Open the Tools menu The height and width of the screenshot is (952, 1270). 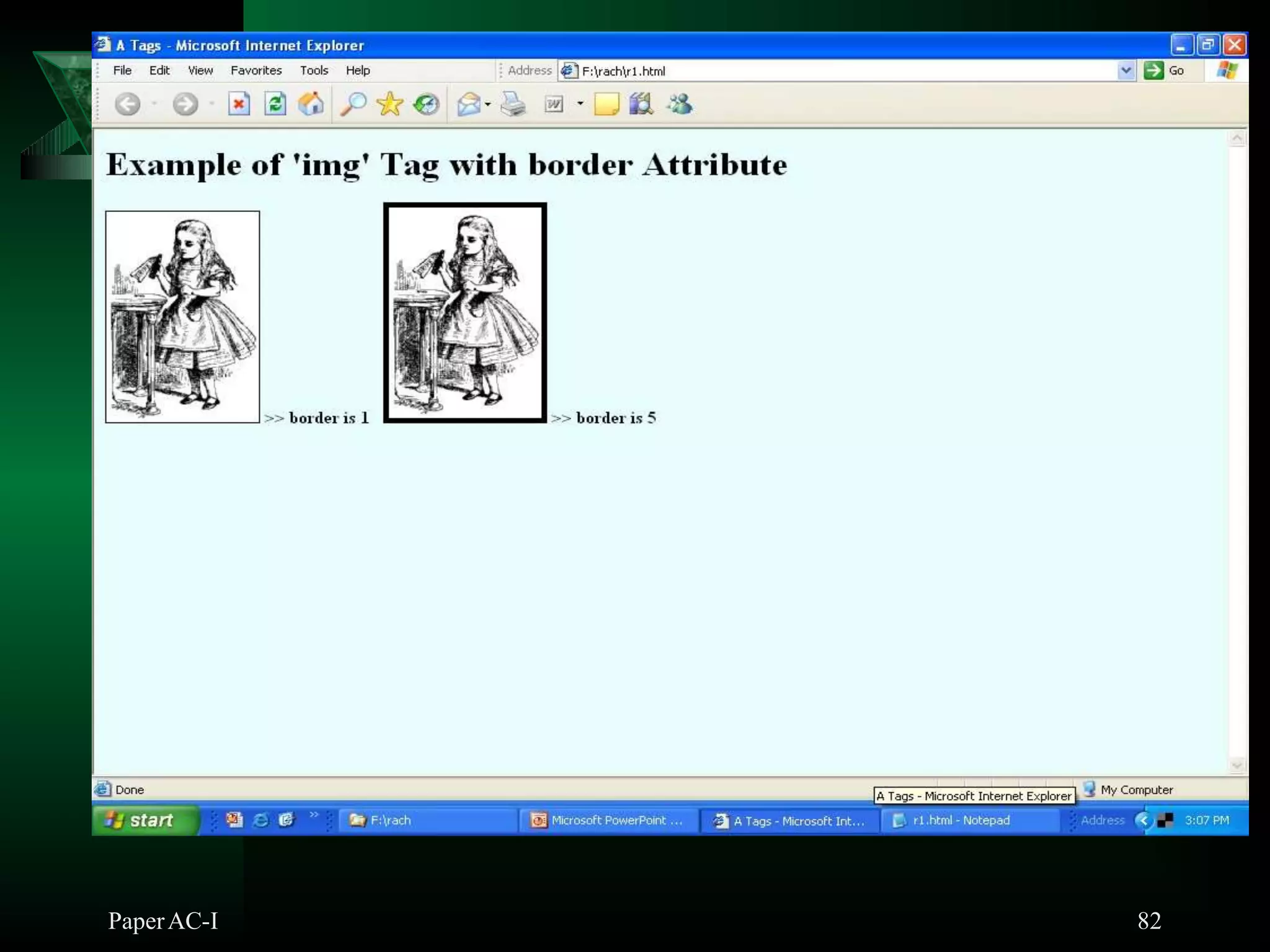click(x=314, y=71)
